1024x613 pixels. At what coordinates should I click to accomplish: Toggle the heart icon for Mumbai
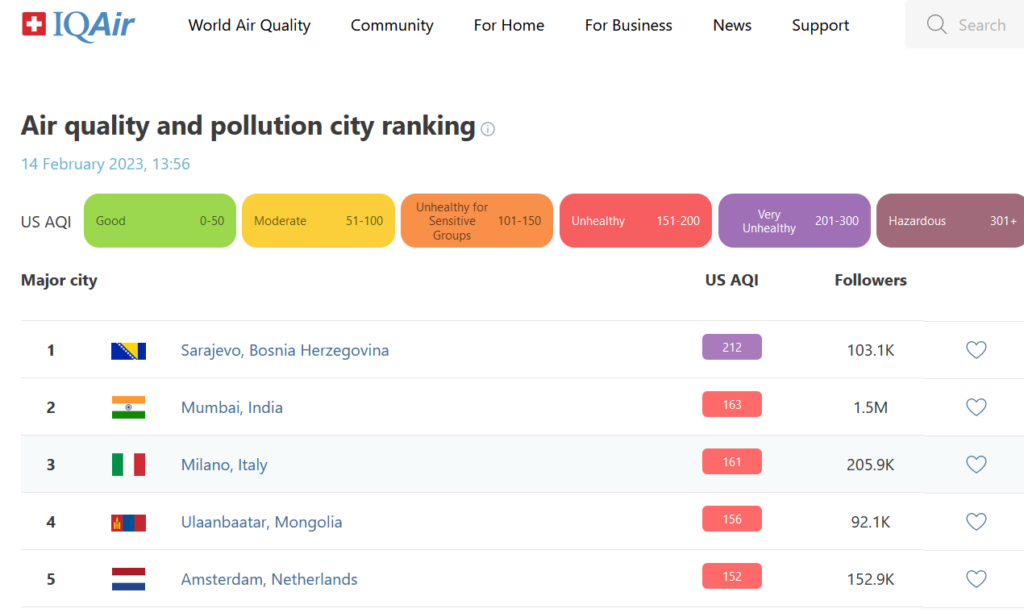click(976, 407)
